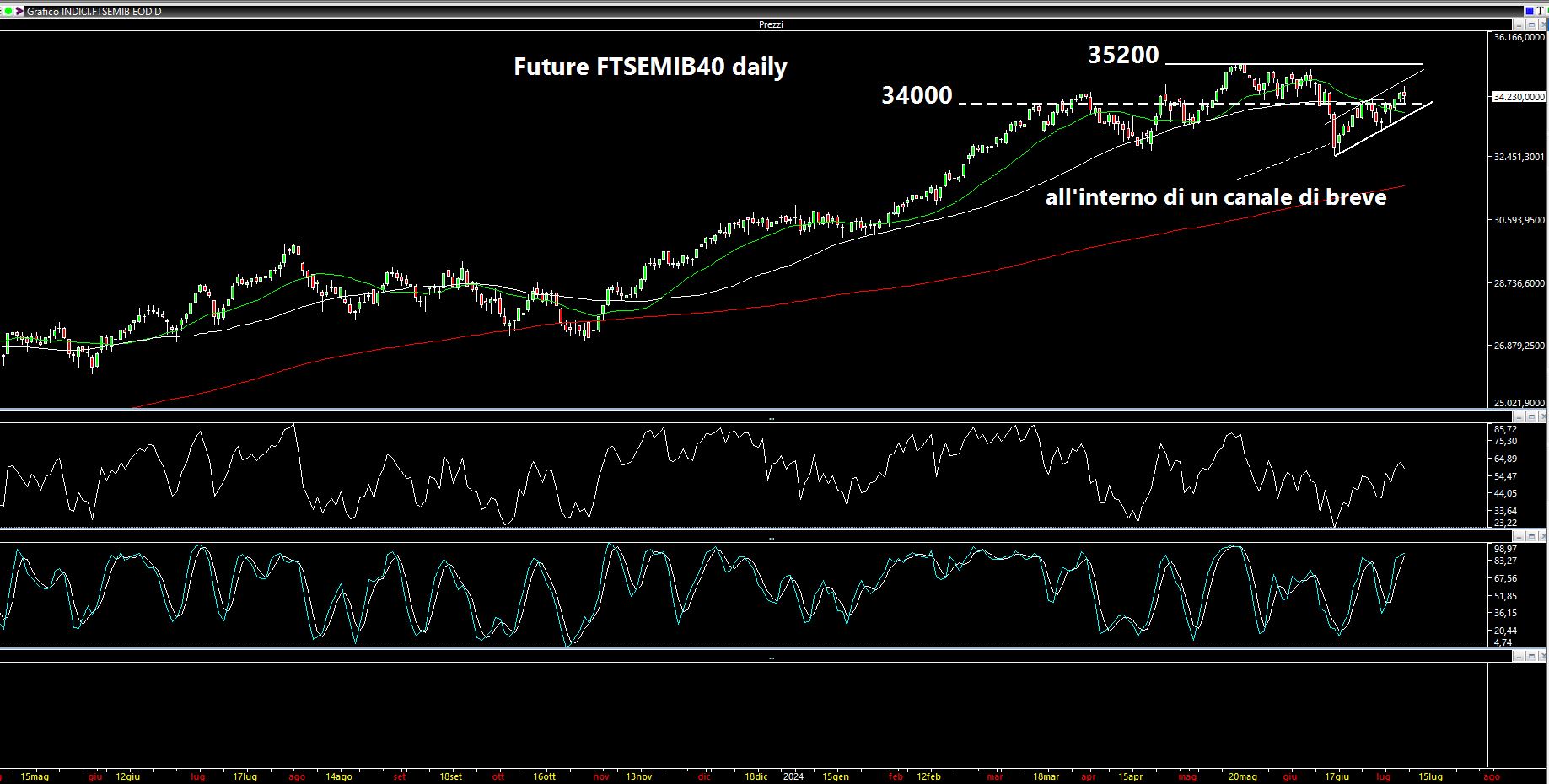Click the 15gen date on time axis
Screen dimensions: 1549x784
tap(835, 776)
